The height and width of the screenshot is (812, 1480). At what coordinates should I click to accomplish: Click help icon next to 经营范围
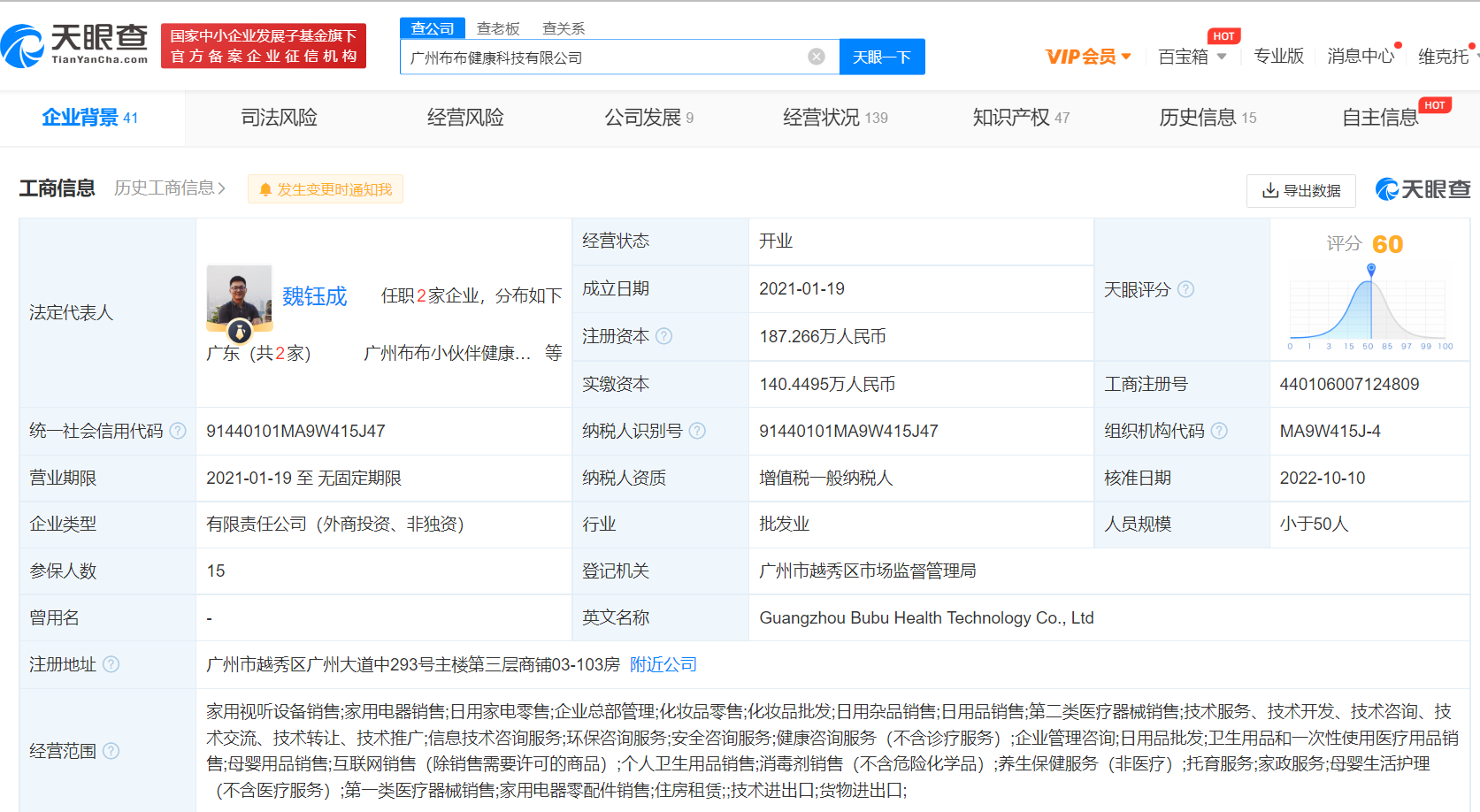point(111,751)
